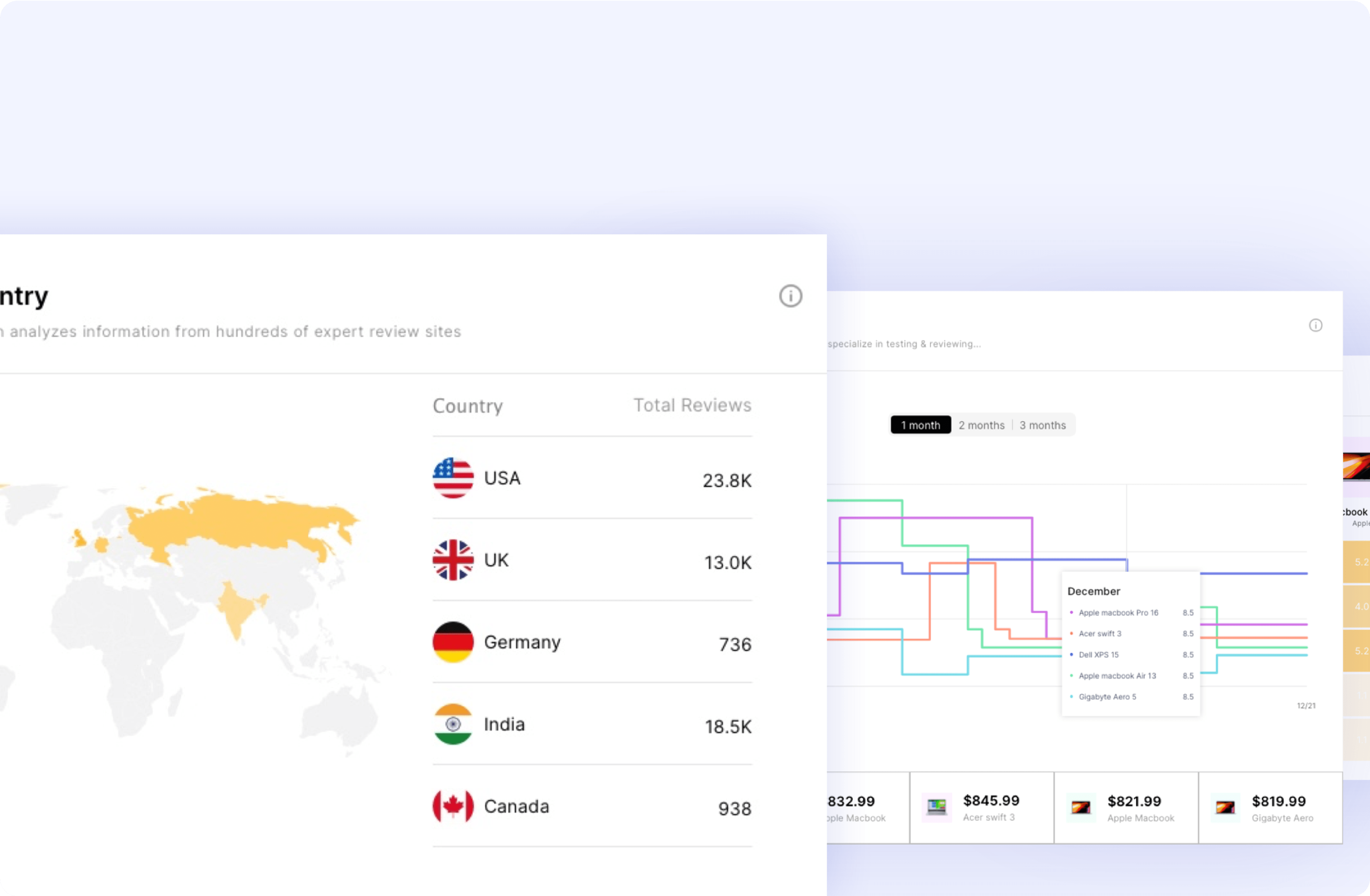Switch to the 3 months range
The image size is (1370, 896).
[1043, 425]
